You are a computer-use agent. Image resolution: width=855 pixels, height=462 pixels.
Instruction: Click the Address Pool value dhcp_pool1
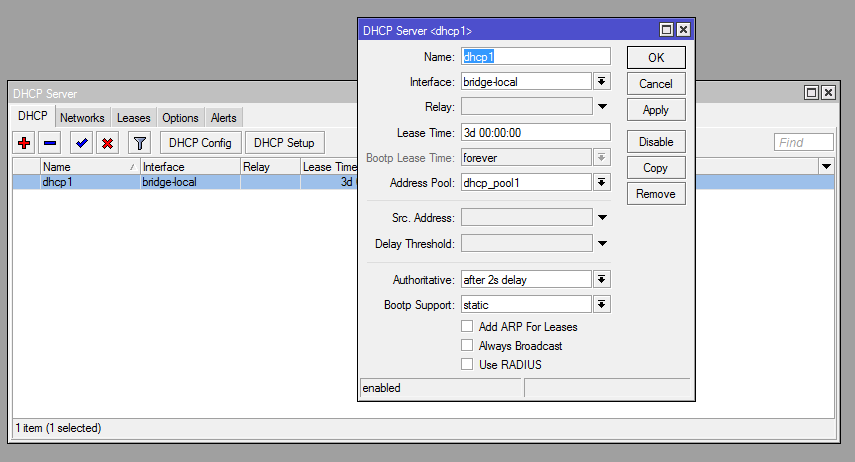(x=527, y=183)
